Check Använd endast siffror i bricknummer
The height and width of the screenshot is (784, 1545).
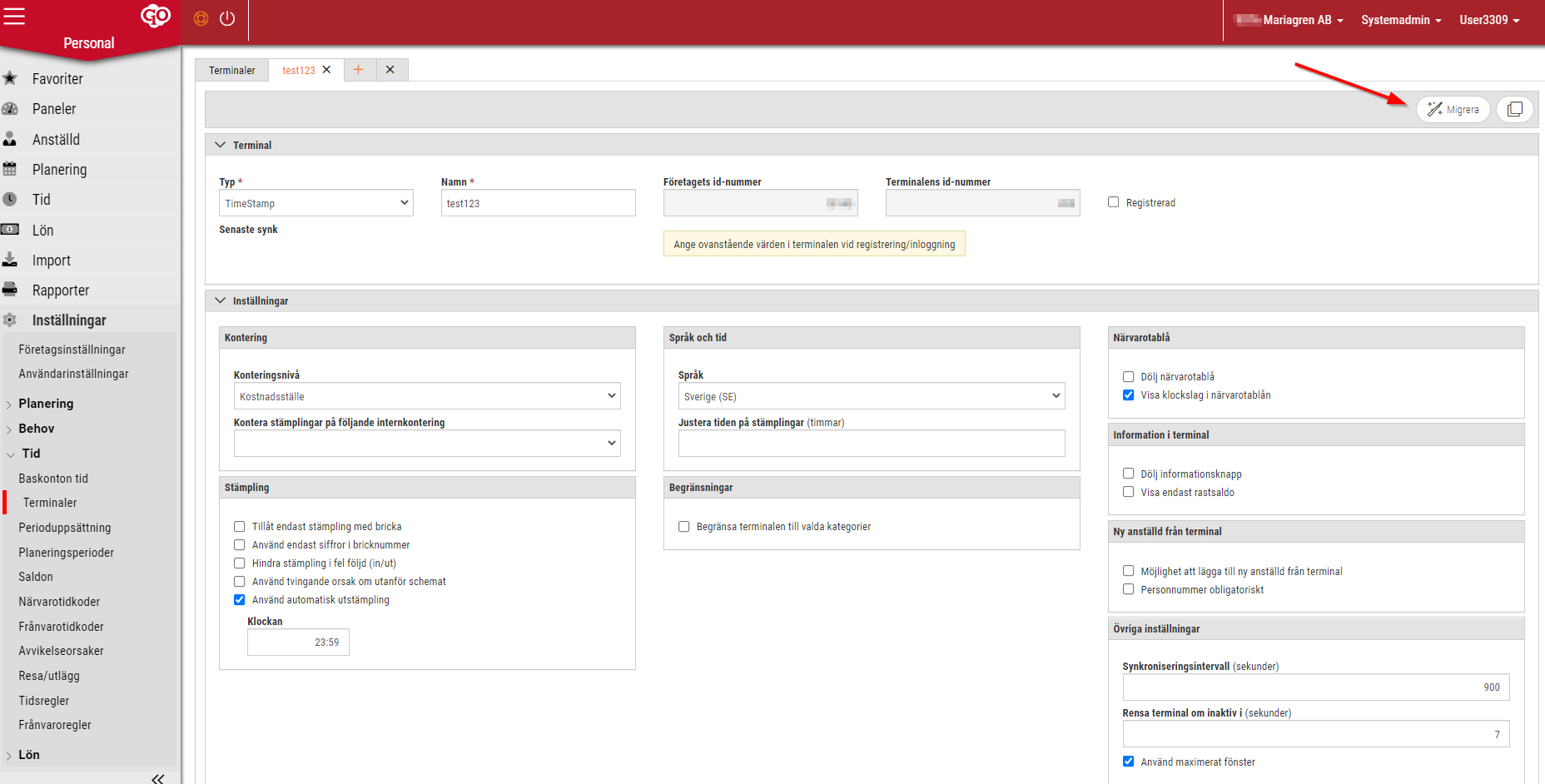point(240,545)
